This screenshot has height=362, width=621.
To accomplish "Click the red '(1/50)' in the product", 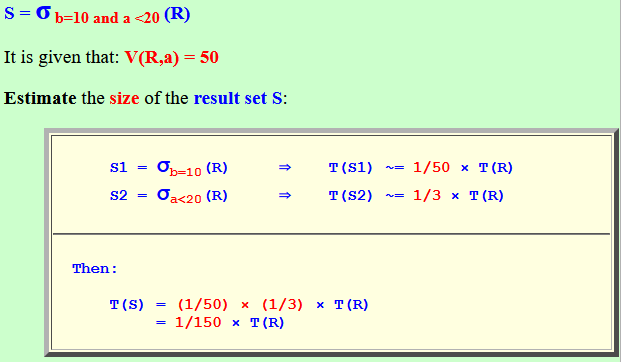I will coord(203,305).
